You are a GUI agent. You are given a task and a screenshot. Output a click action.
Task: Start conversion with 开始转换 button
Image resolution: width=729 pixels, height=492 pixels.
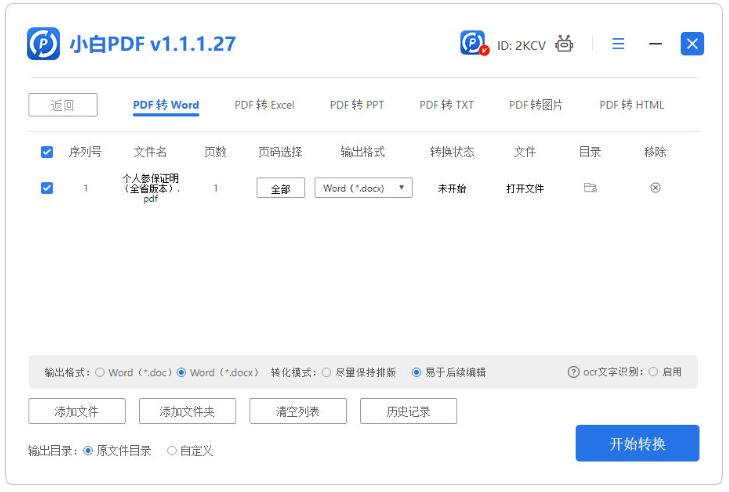[x=637, y=443]
